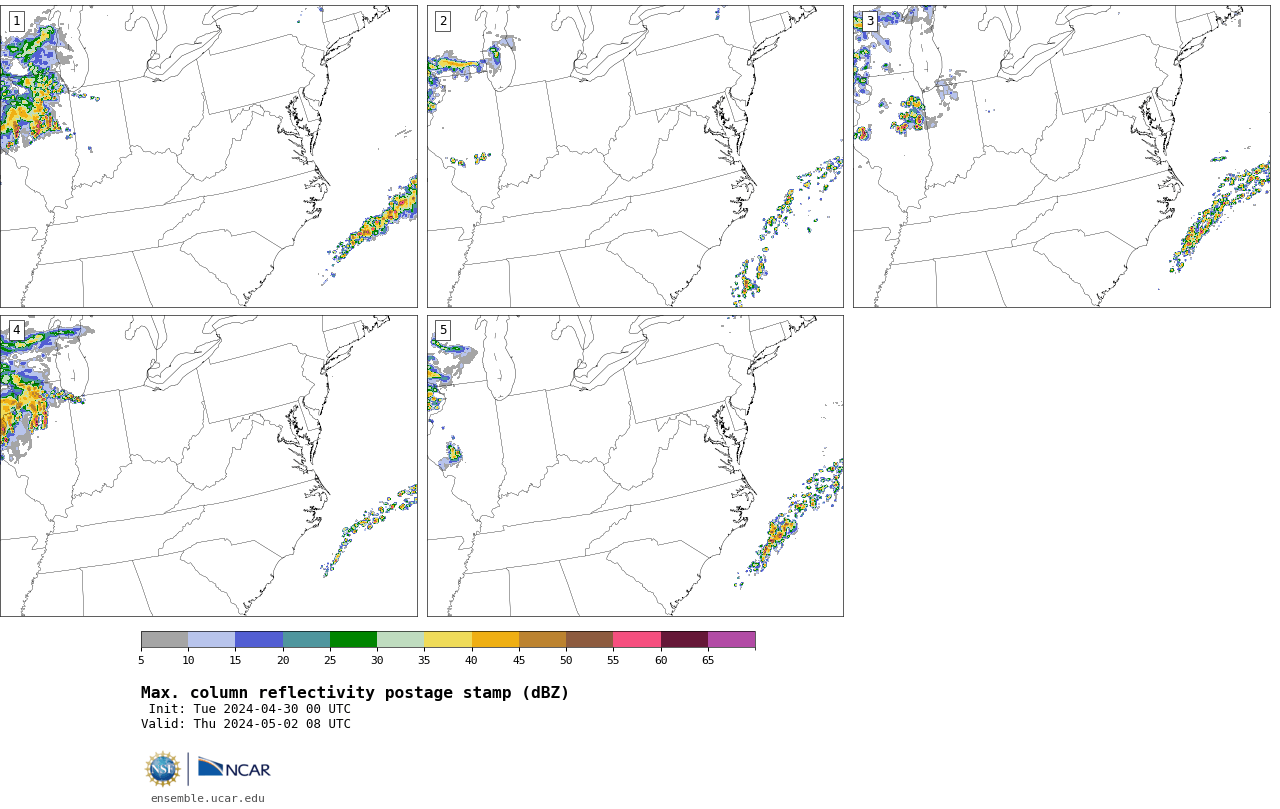Click the Max. column reflectivity title
1280x809 pixels.
355,693
